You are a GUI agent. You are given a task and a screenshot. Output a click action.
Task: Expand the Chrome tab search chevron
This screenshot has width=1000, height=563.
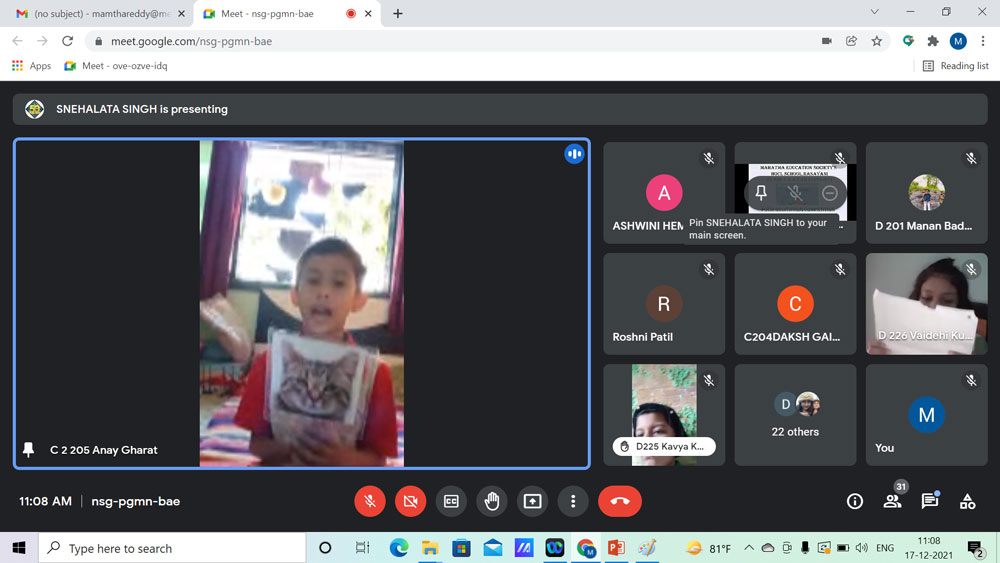[874, 13]
